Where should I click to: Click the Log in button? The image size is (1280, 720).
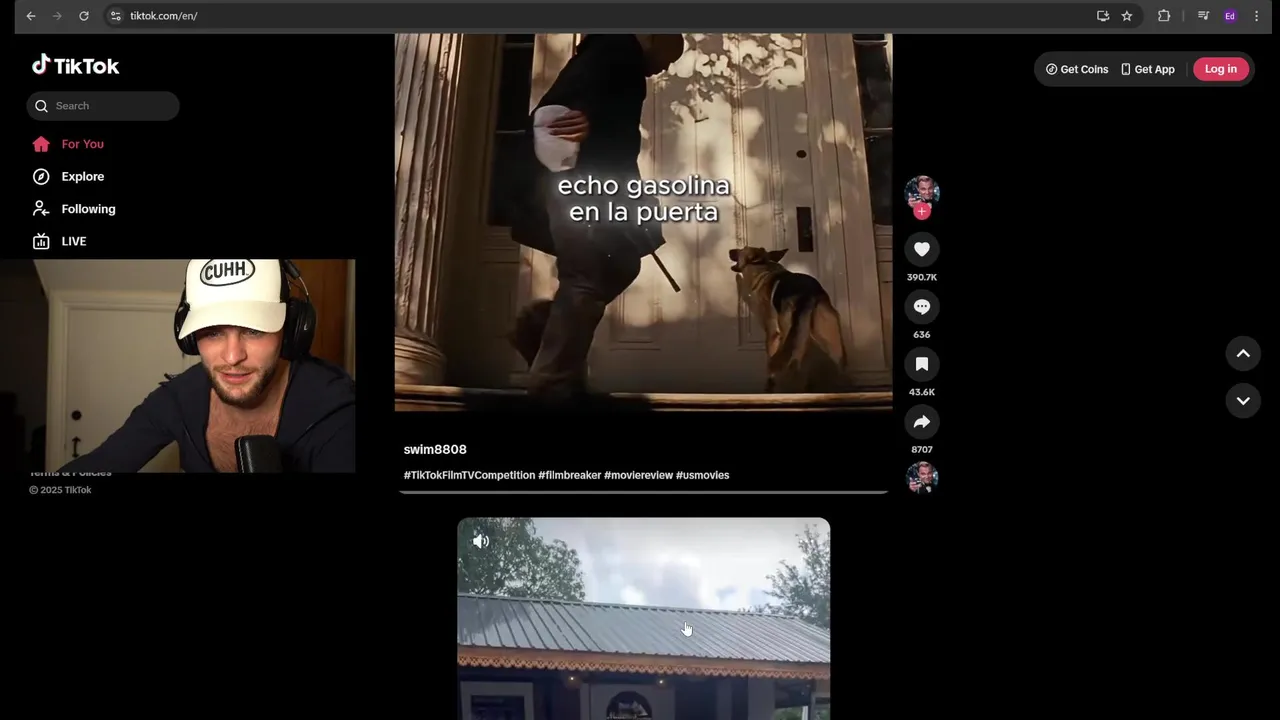1220,69
